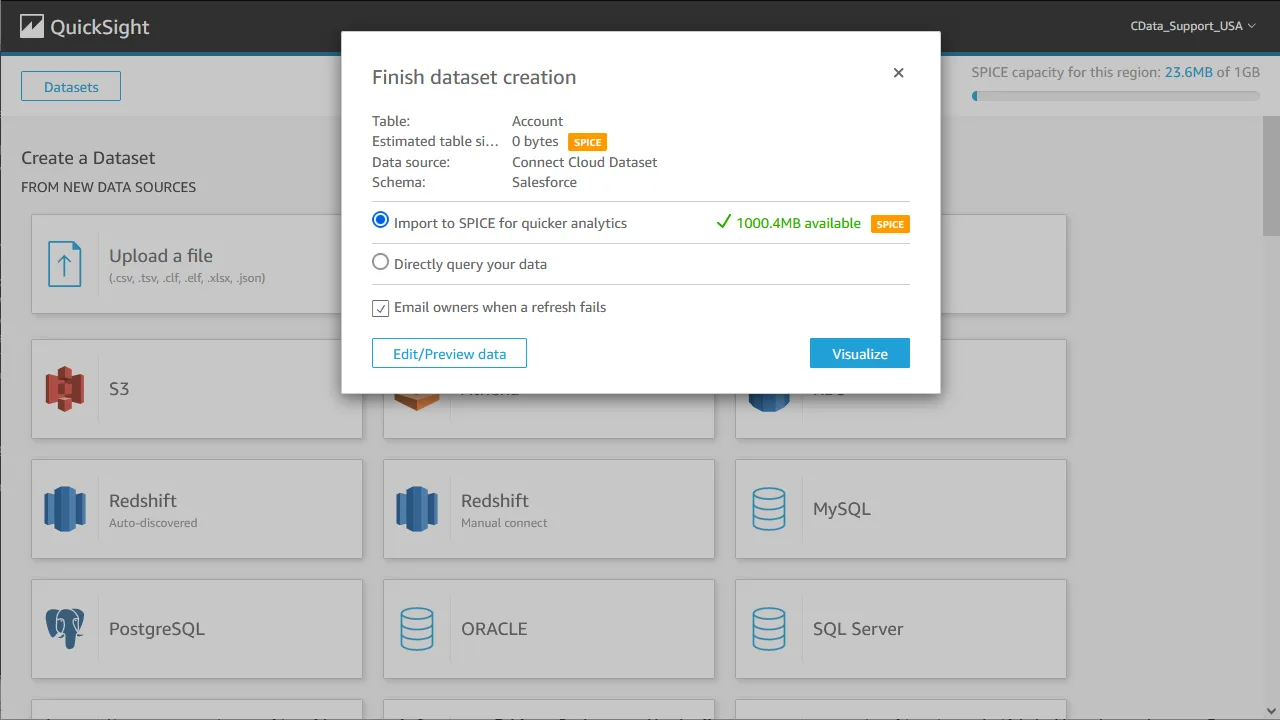
Task: Select the S3 data source icon
Action: (65, 389)
